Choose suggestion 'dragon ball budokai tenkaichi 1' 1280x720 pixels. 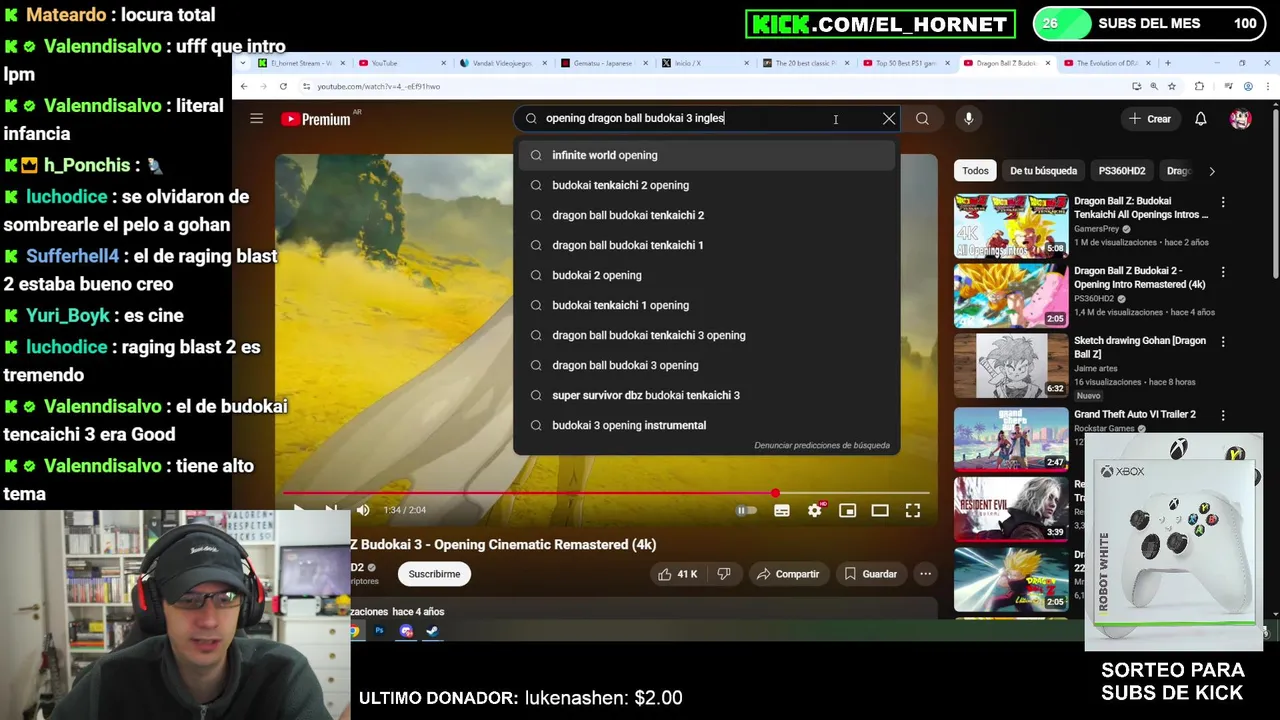706,245
